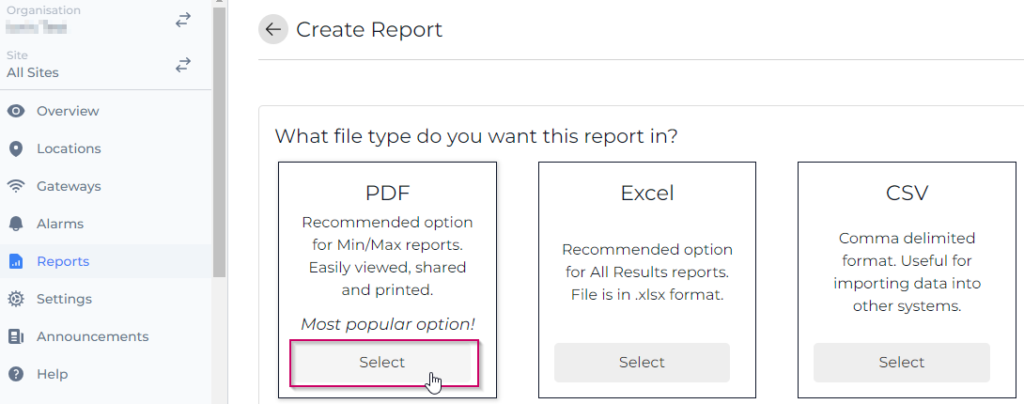The height and width of the screenshot is (404, 1024).
Task: Click the Locations pin icon
Action: tap(16, 149)
